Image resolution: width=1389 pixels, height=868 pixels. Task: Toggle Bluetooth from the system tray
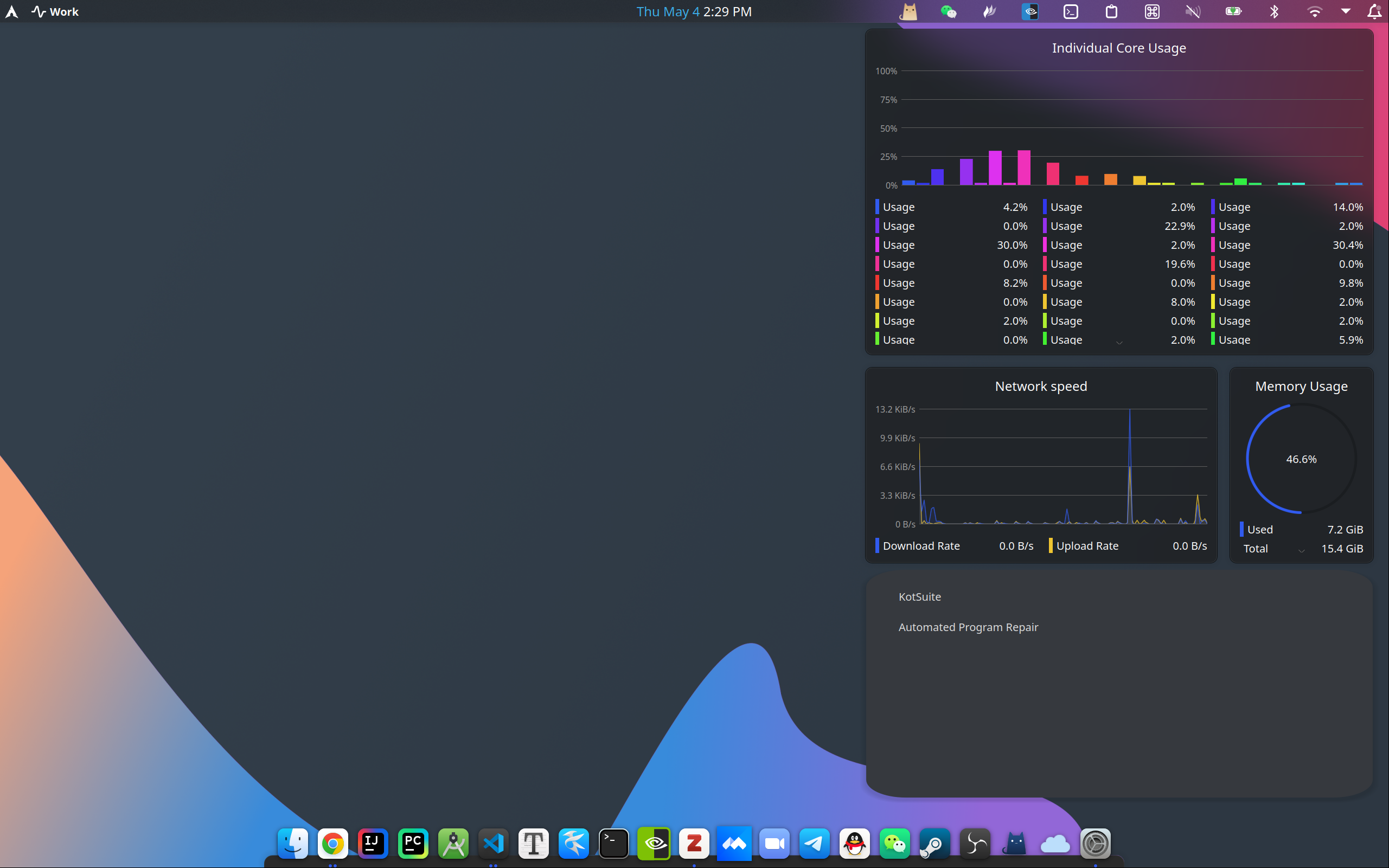(x=1273, y=11)
